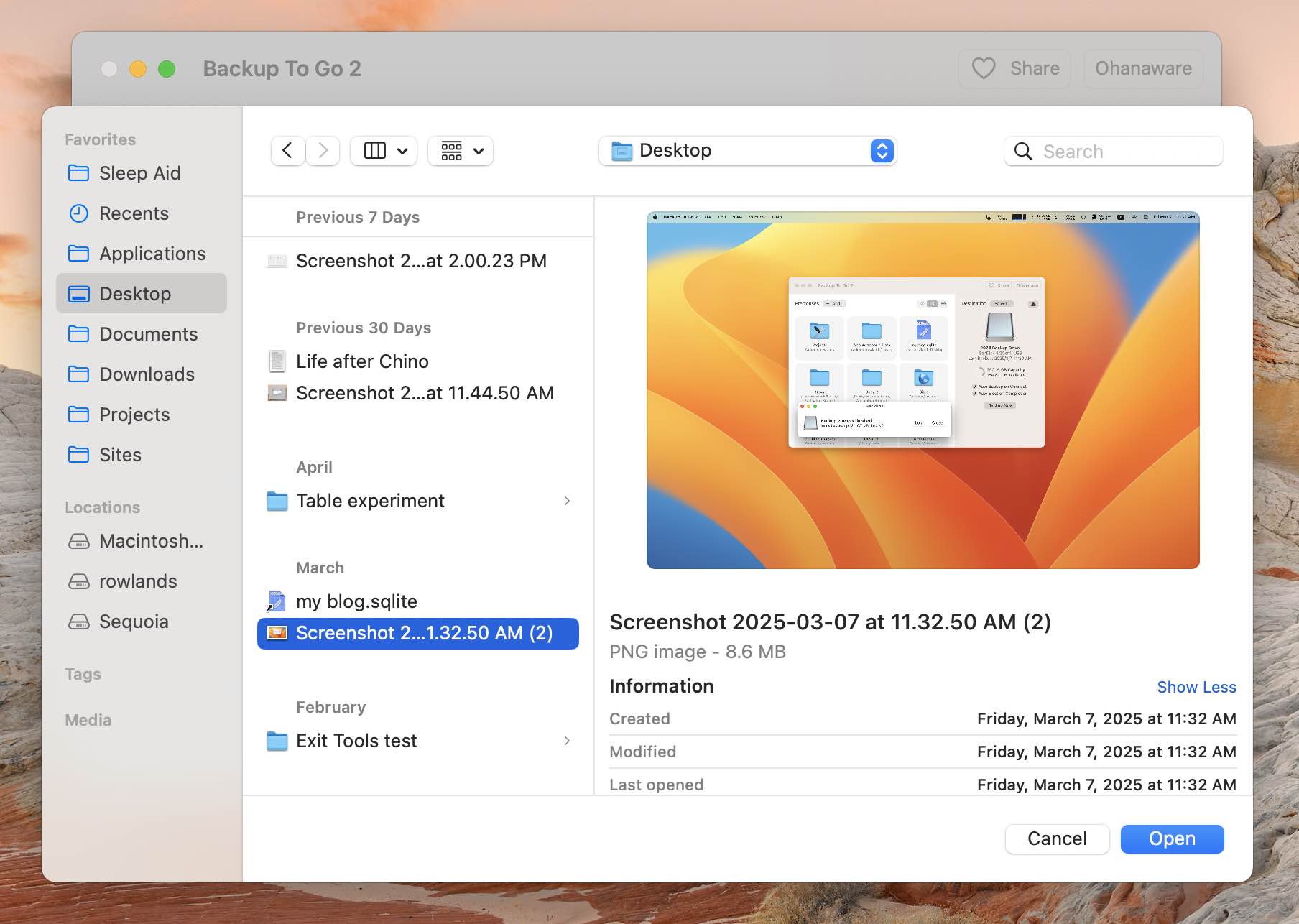
Task: Select Screenshot 2...1.32.50 AM (2) file
Action: 418,634
